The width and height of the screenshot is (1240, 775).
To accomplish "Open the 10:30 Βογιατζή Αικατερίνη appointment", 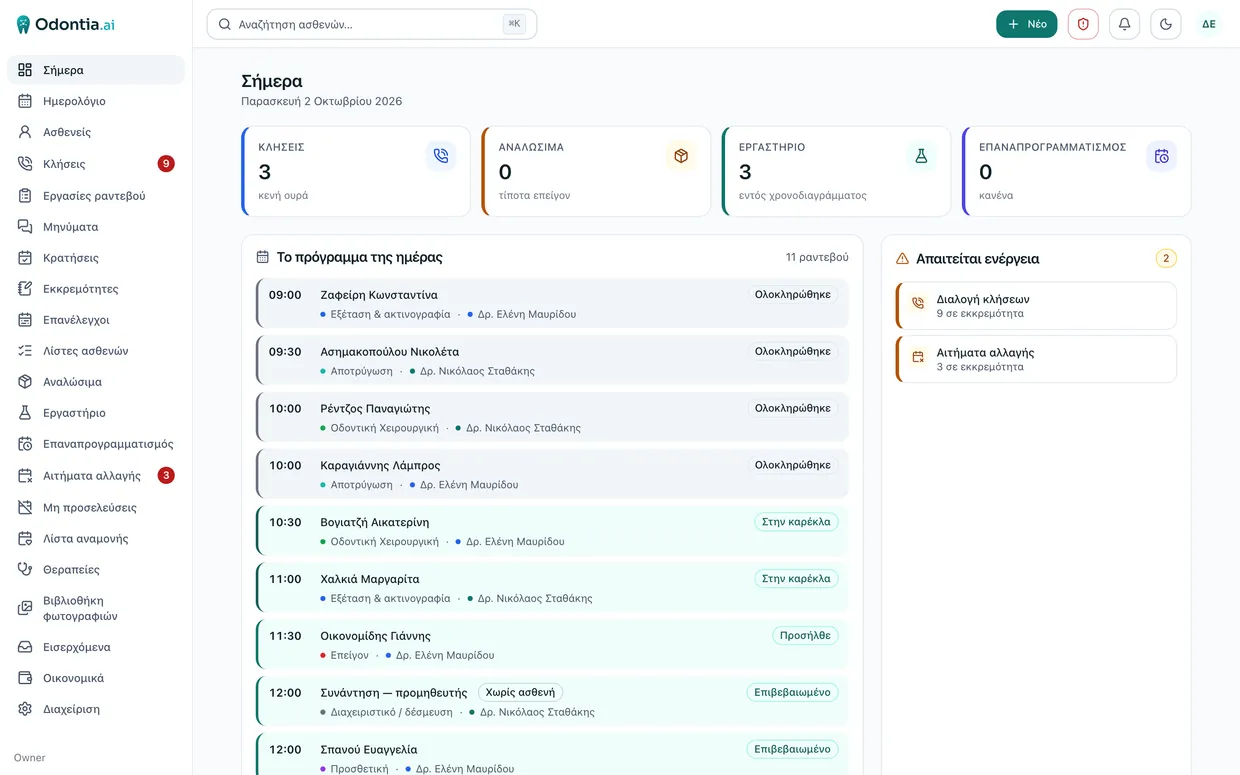I will [x=552, y=531].
